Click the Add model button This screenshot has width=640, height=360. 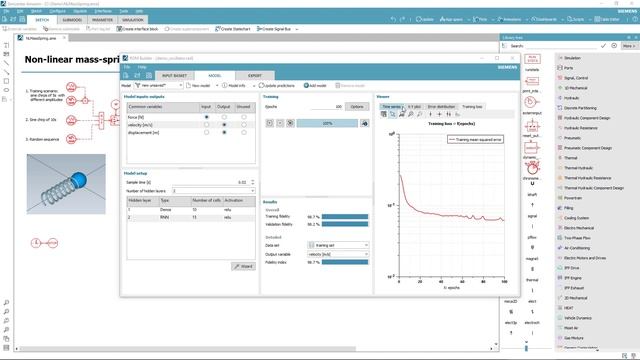(x=315, y=86)
